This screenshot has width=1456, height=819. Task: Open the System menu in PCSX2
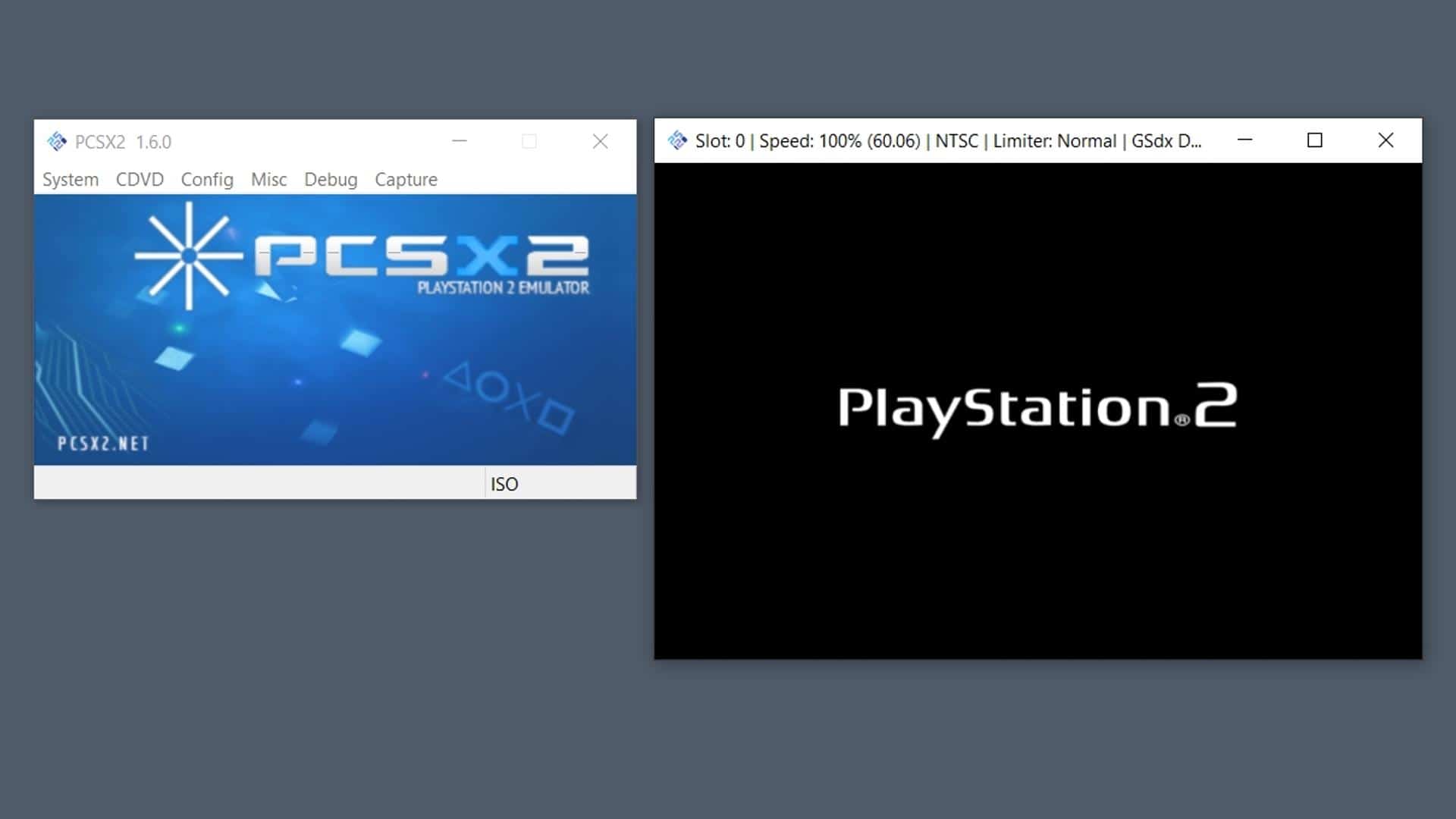point(71,180)
